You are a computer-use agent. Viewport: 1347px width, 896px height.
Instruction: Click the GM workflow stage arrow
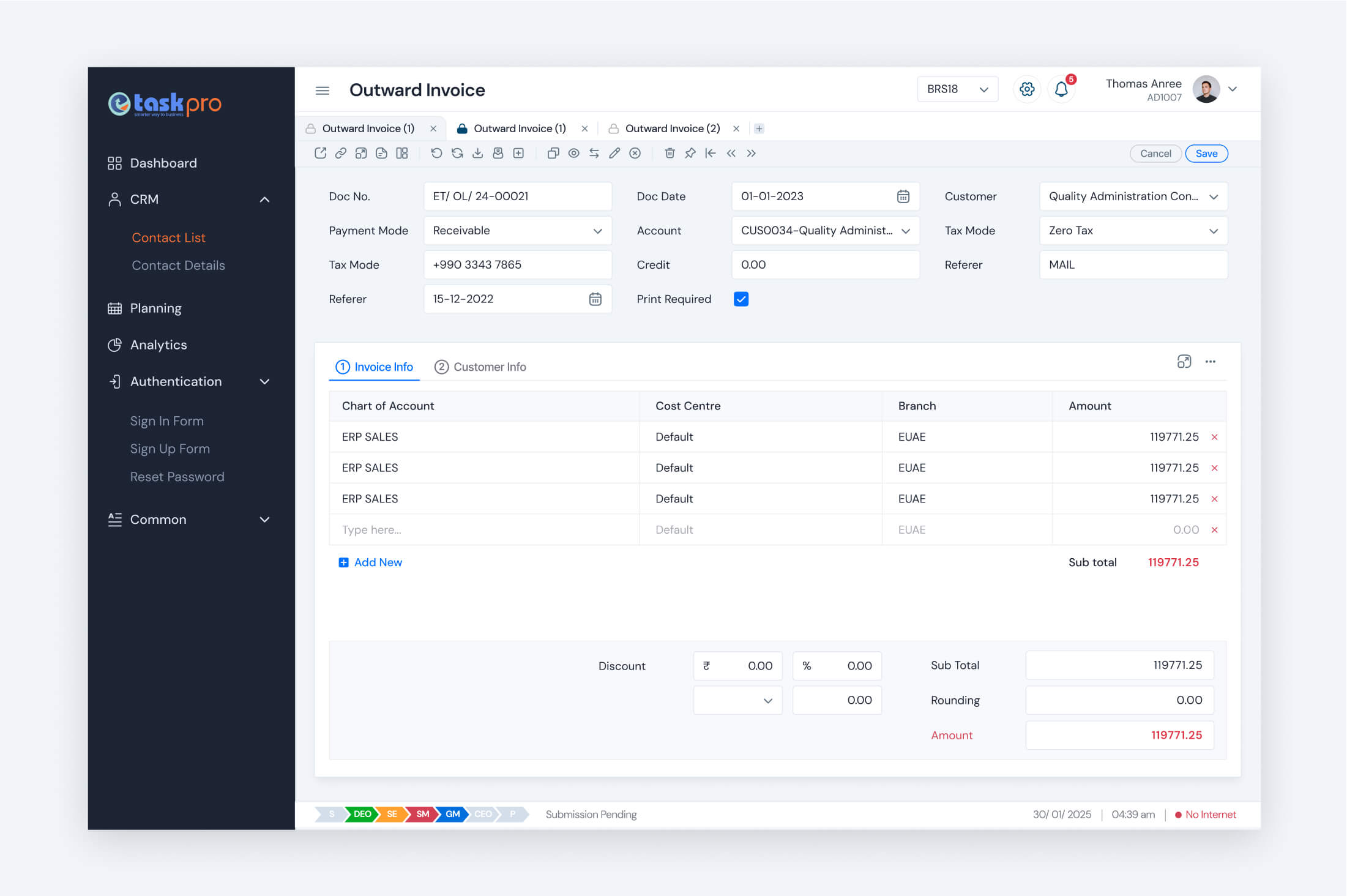[x=452, y=814]
